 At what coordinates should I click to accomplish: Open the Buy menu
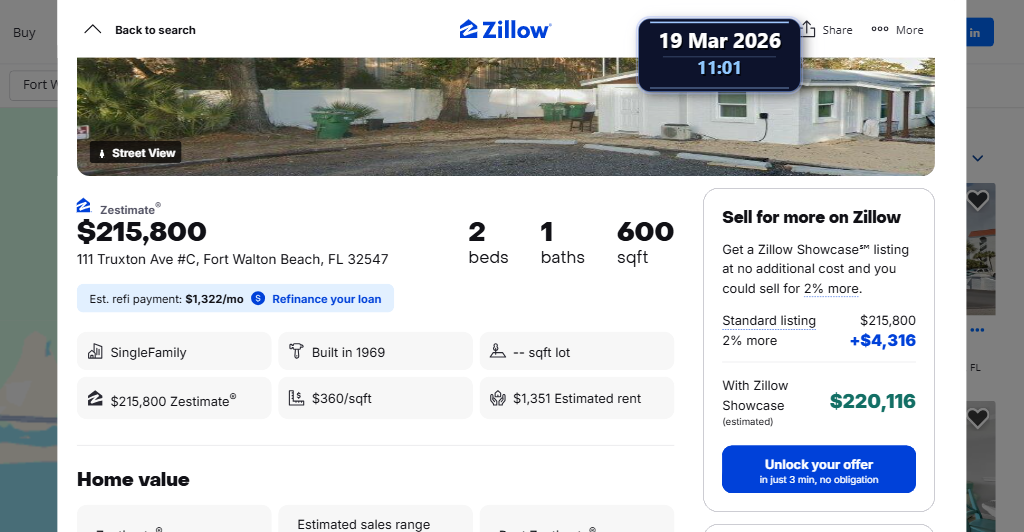(24, 32)
